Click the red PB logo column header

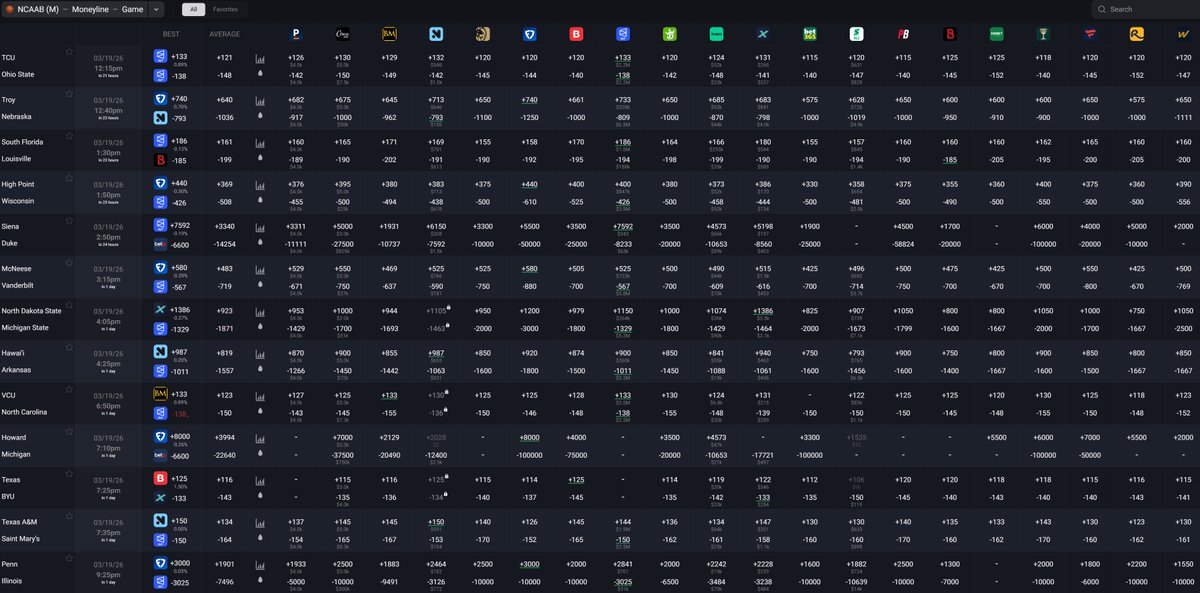[903, 34]
